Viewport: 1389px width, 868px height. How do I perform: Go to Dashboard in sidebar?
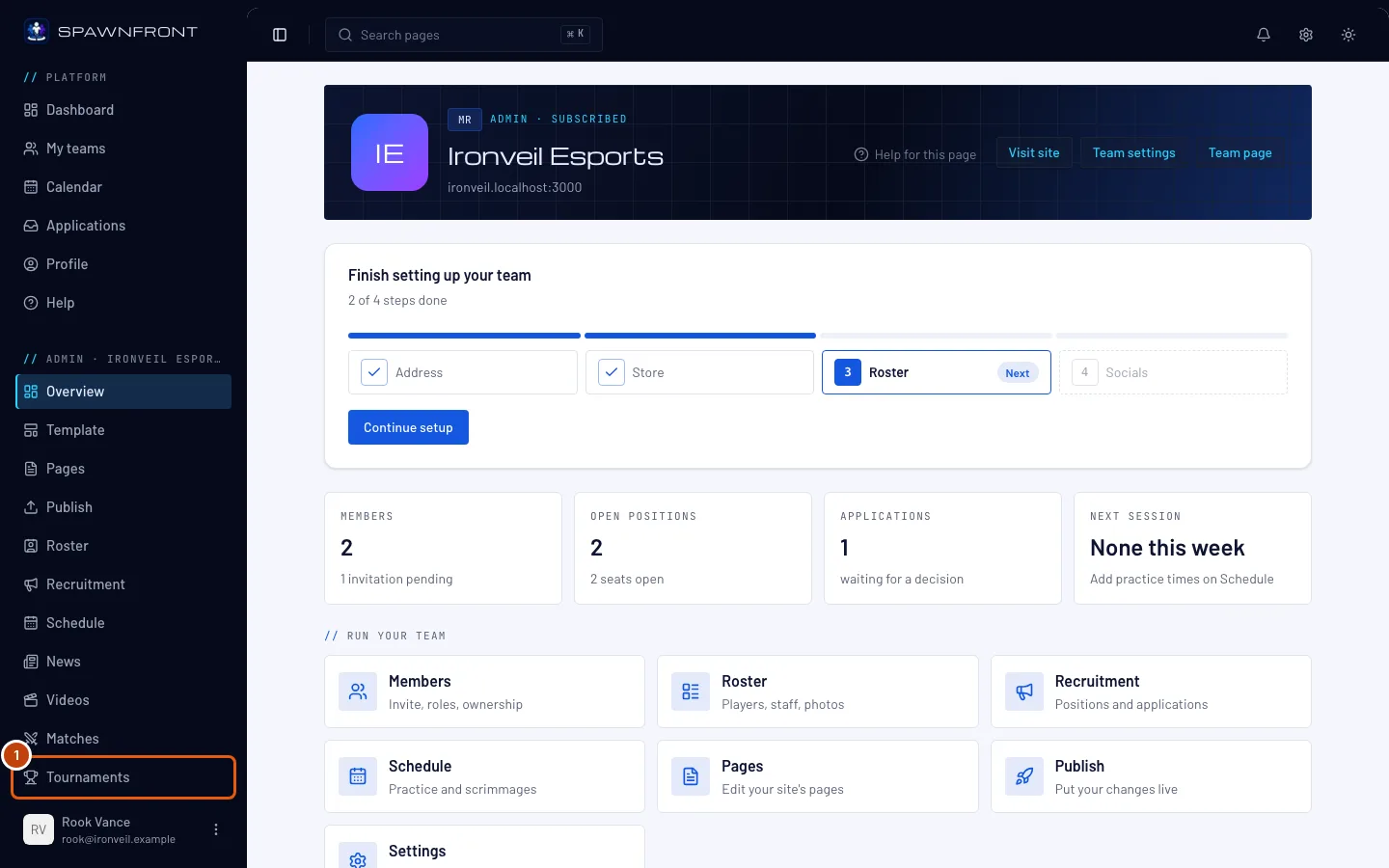pyautogui.click(x=123, y=110)
